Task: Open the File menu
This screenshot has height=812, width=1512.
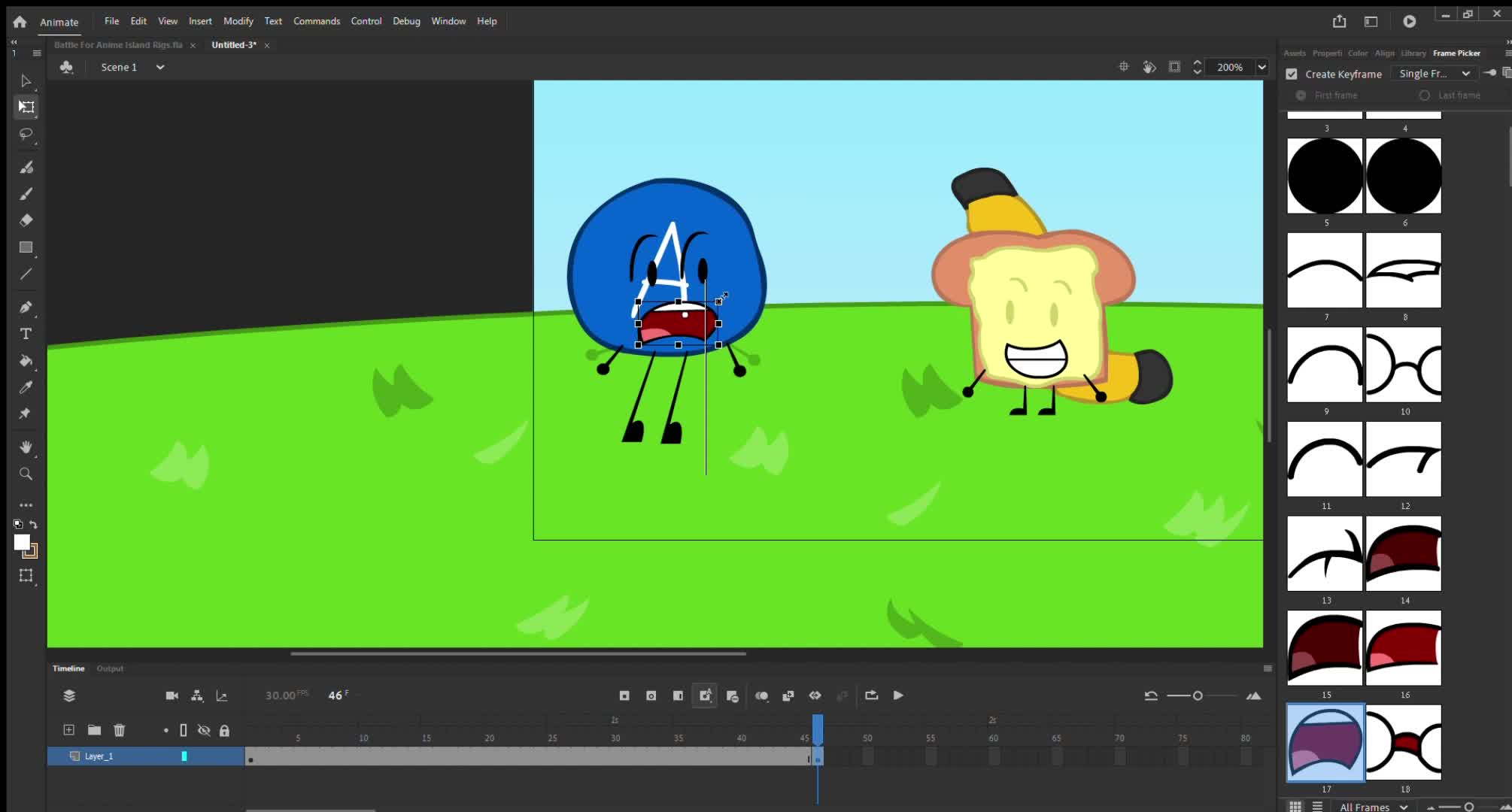Action: [112, 21]
